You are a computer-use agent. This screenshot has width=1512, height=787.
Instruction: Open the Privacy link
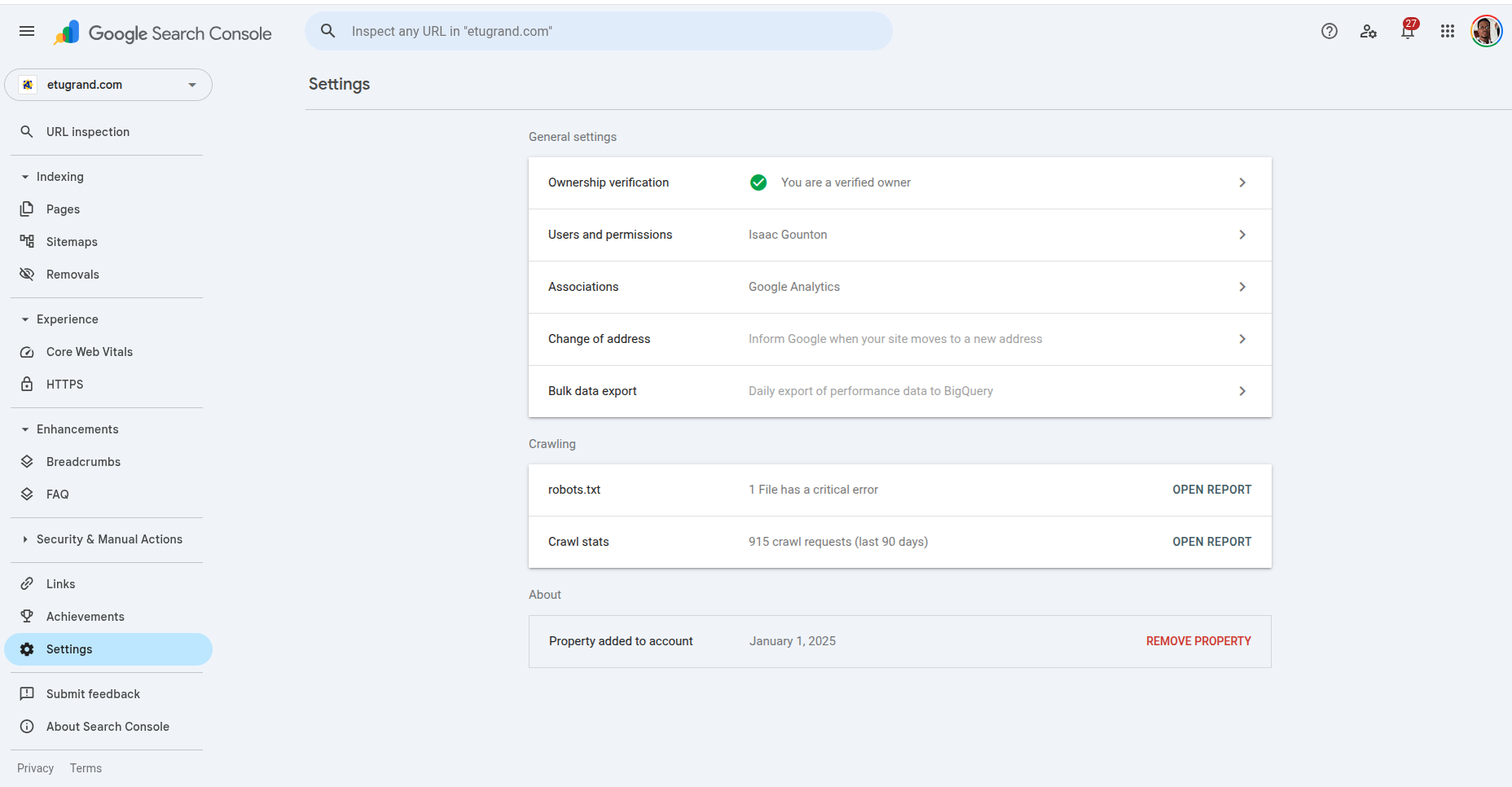(x=35, y=768)
